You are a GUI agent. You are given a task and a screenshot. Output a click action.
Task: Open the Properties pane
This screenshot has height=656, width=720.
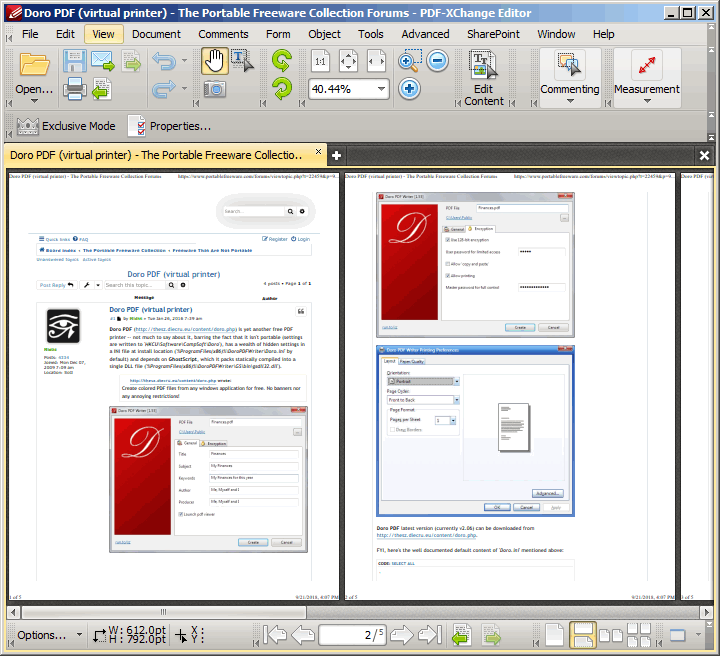[x=168, y=126]
